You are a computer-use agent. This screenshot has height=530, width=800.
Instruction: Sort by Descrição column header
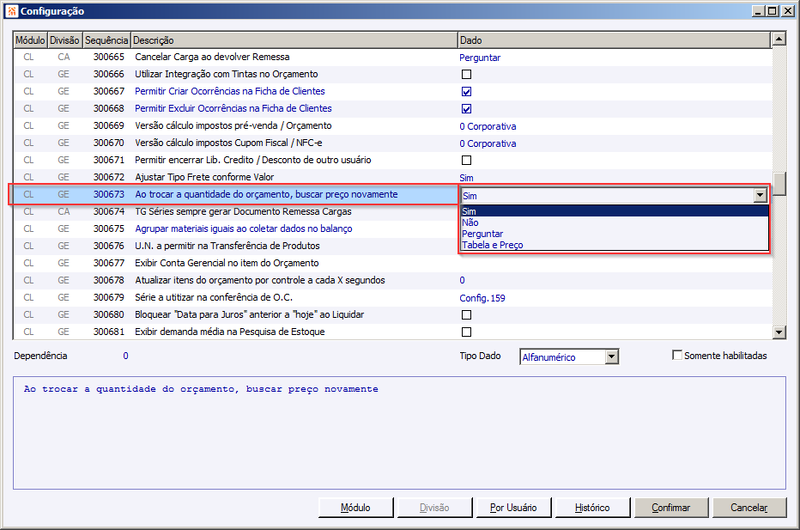pyautogui.click(x=294, y=40)
